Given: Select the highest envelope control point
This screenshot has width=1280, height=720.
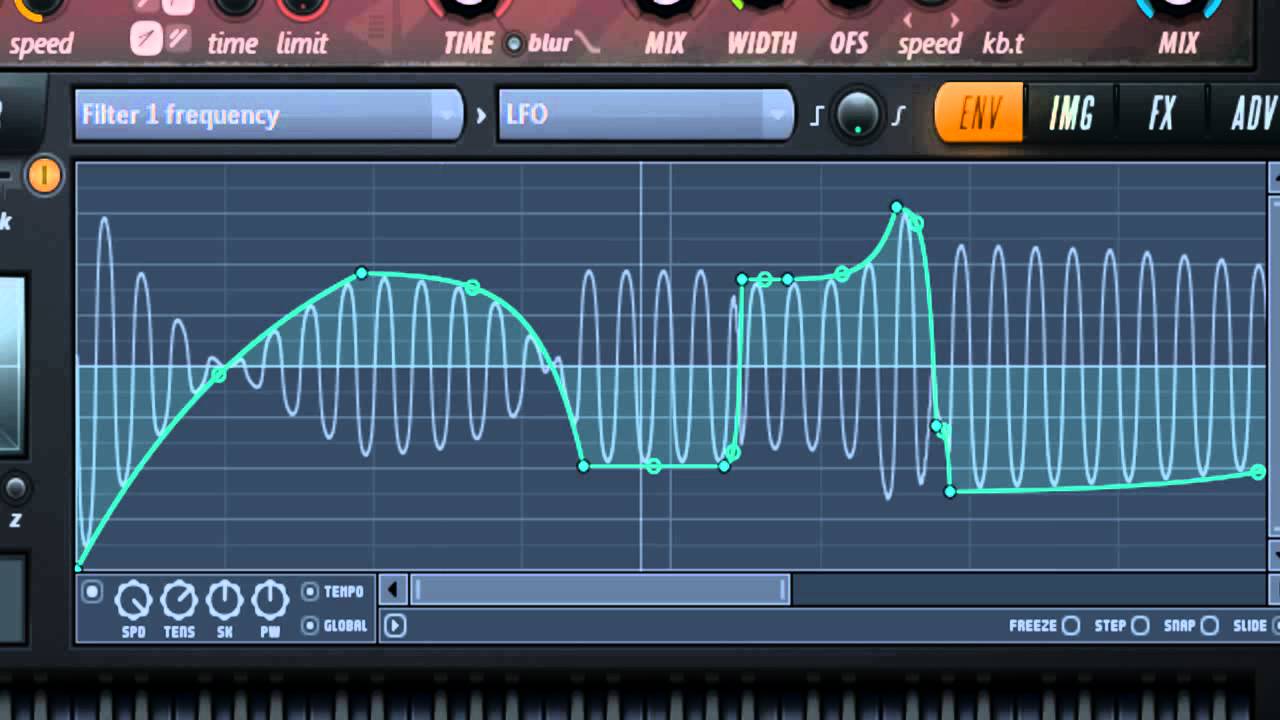Looking at the screenshot, I should pyautogui.click(x=897, y=207).
